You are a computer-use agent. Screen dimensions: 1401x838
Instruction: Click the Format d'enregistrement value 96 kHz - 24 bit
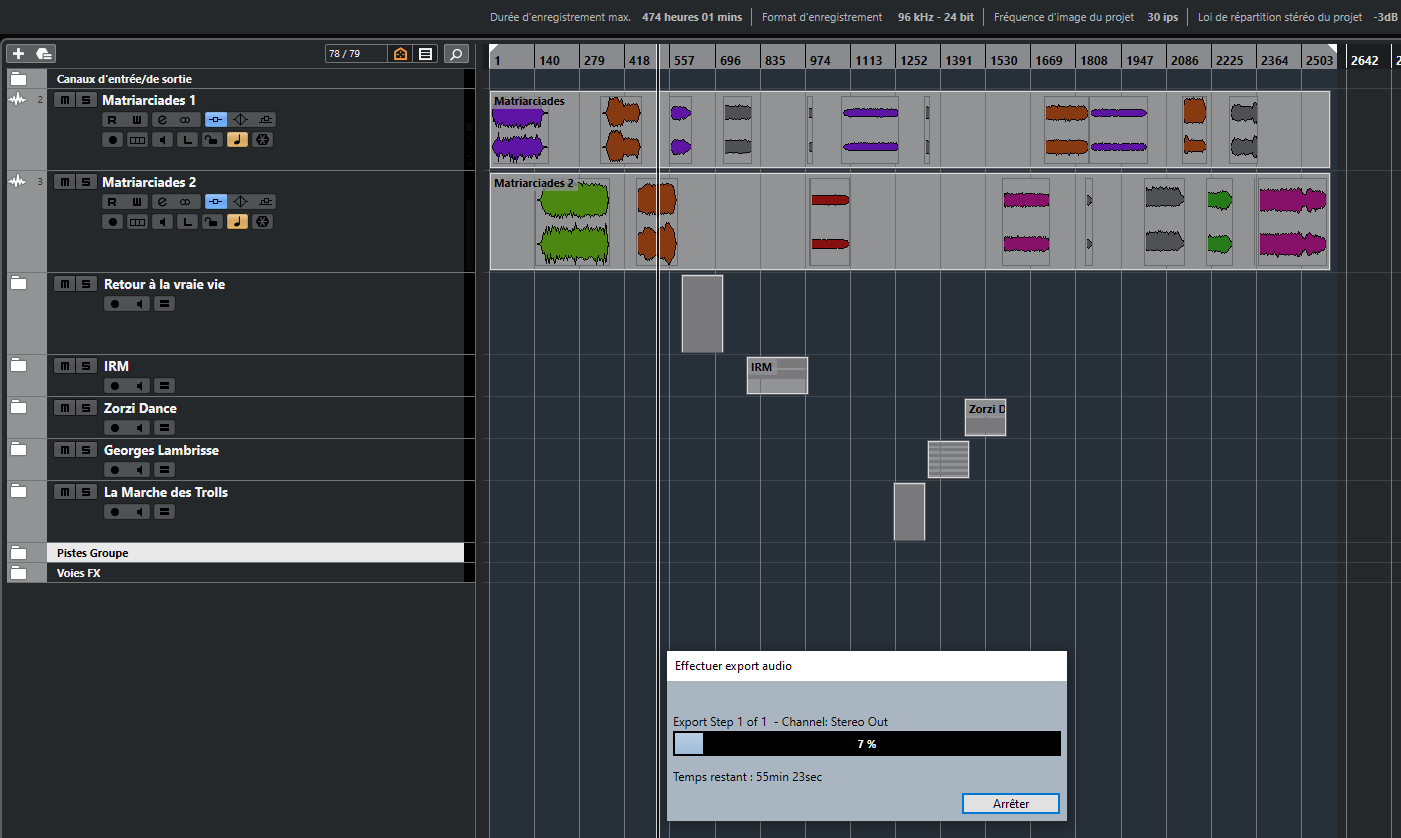[x=936, y=17]
